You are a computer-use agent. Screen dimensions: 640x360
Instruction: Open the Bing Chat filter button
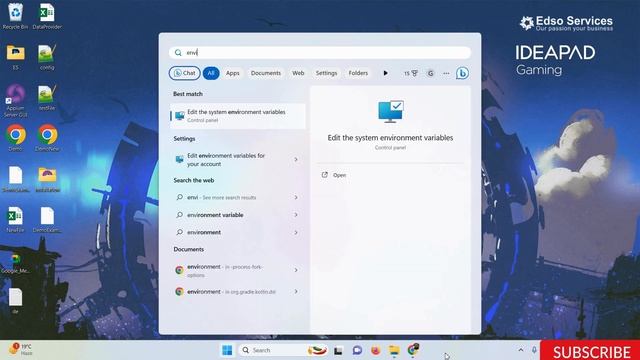[x=184, y=73]
